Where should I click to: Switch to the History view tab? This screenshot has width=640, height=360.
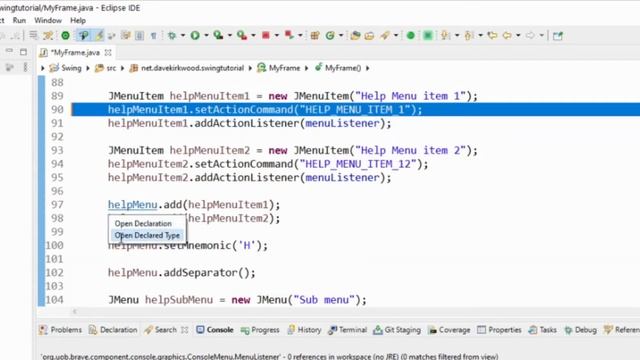pos(304,330)
